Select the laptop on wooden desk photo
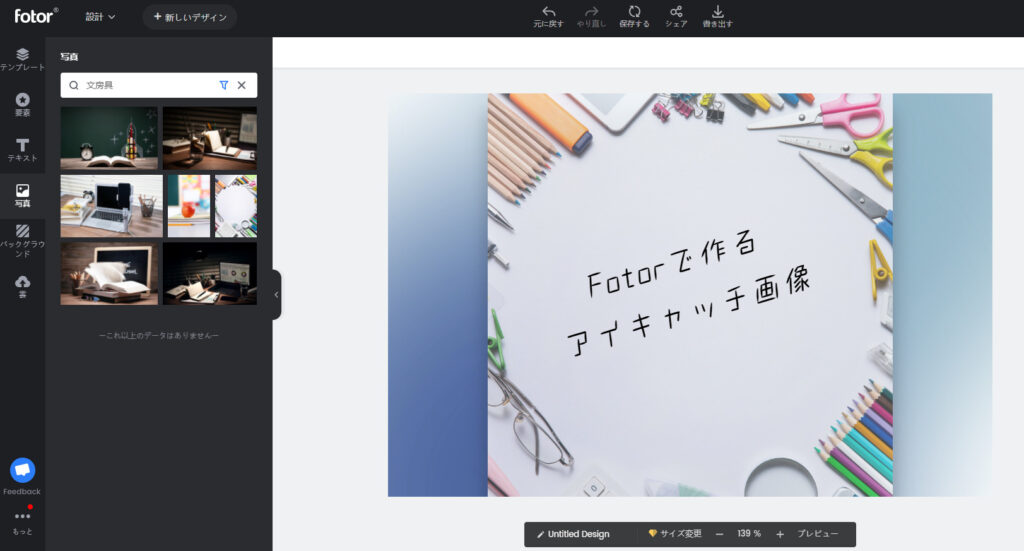The width and height of the screenshot is (1024, 551). pyautogui.click(x=112, y=206)
